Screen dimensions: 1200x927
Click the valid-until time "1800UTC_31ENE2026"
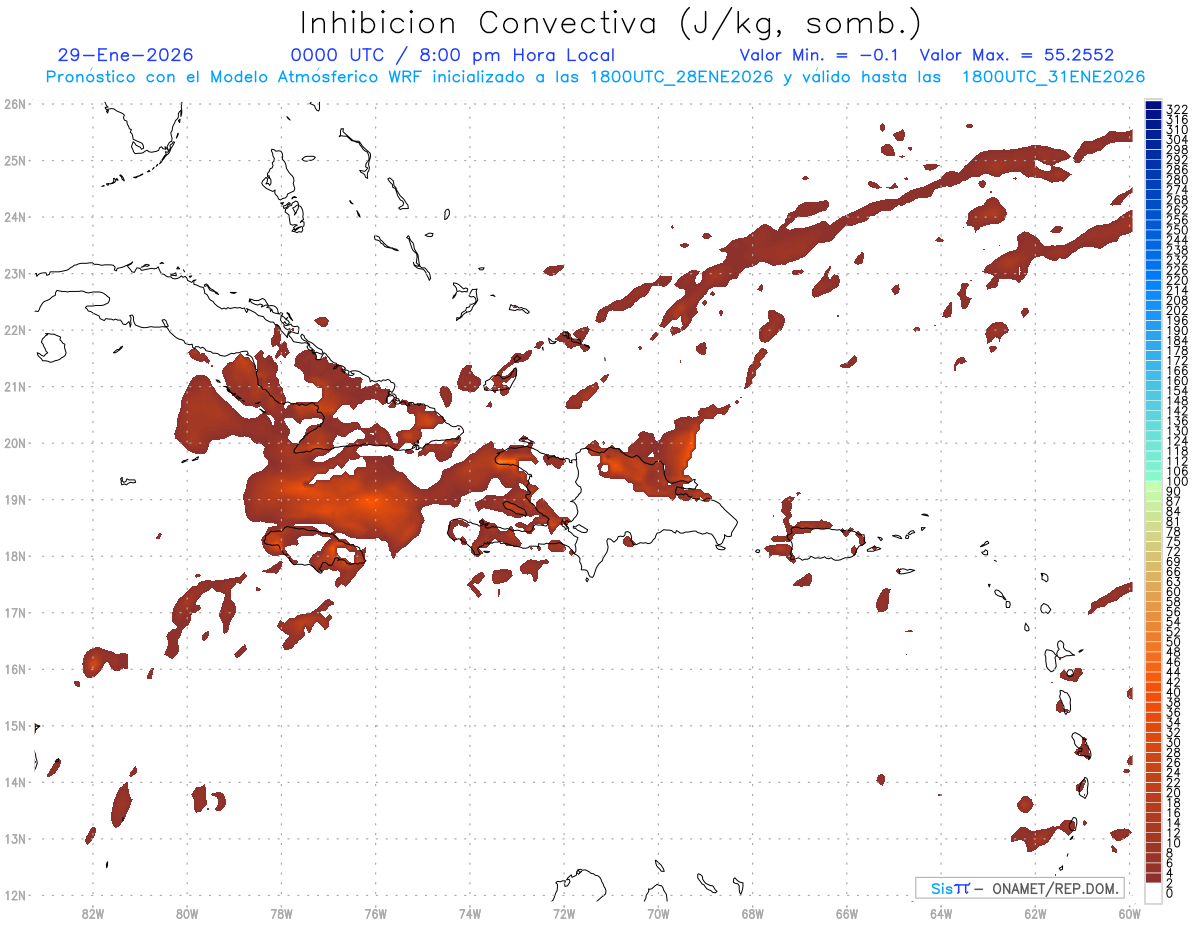tap(1052, 77)
